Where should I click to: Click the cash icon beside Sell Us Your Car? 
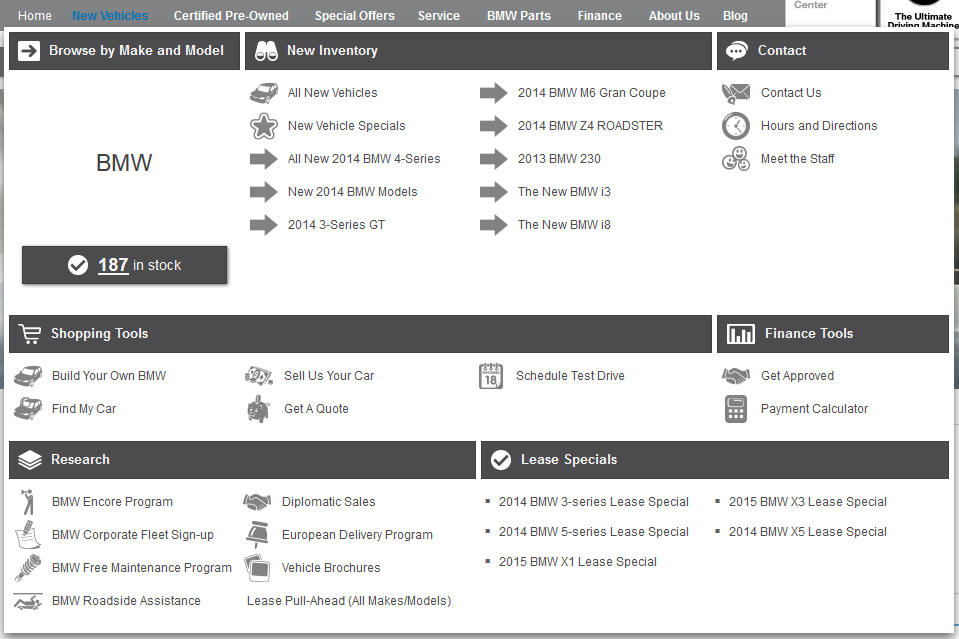(x=259, y=376)
